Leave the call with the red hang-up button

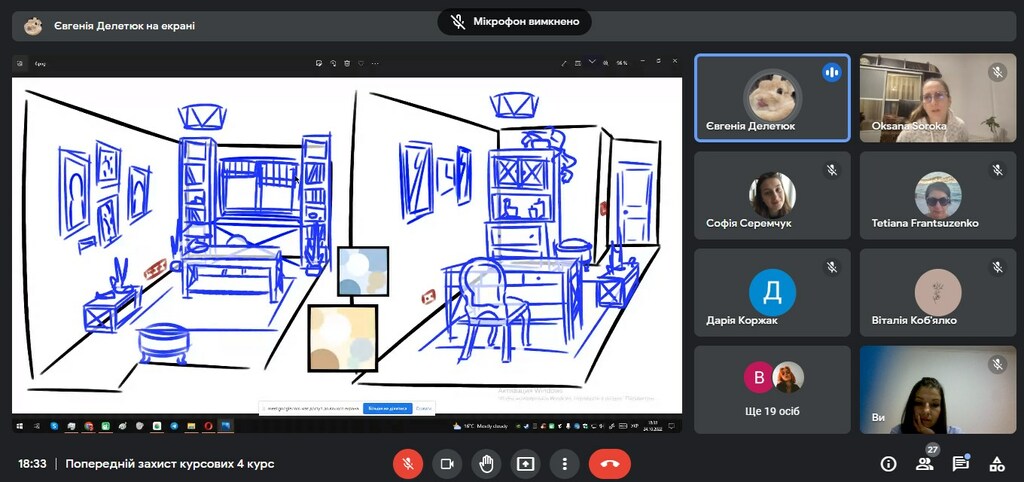[x=610, y=464]
